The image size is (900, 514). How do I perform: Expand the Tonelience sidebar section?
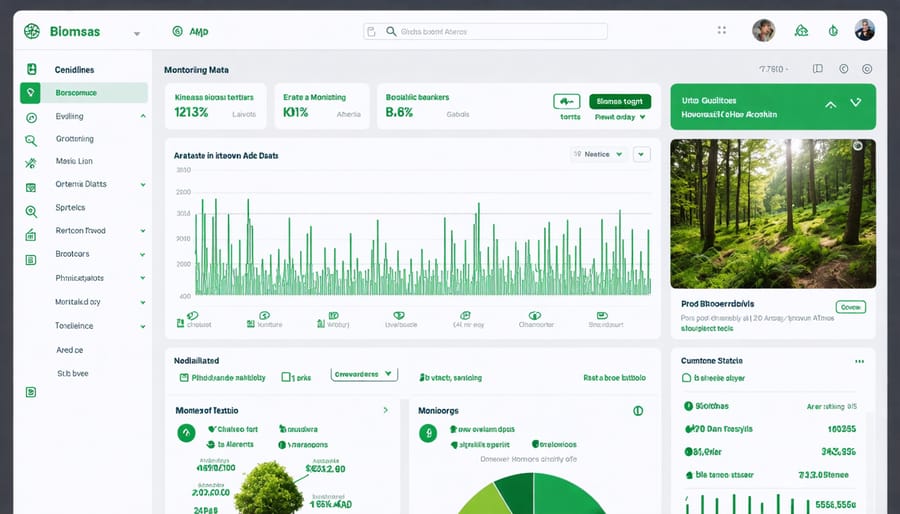[143, 326]
